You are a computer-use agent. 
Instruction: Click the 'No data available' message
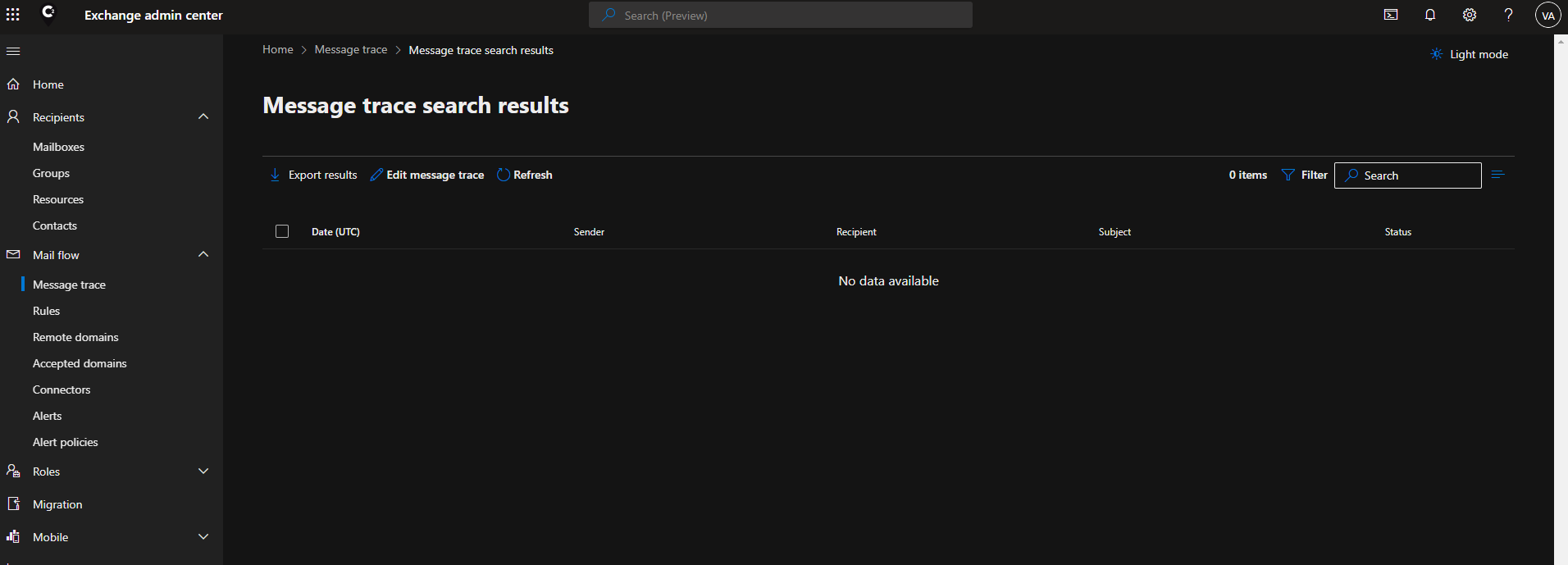tap(888, 280)
